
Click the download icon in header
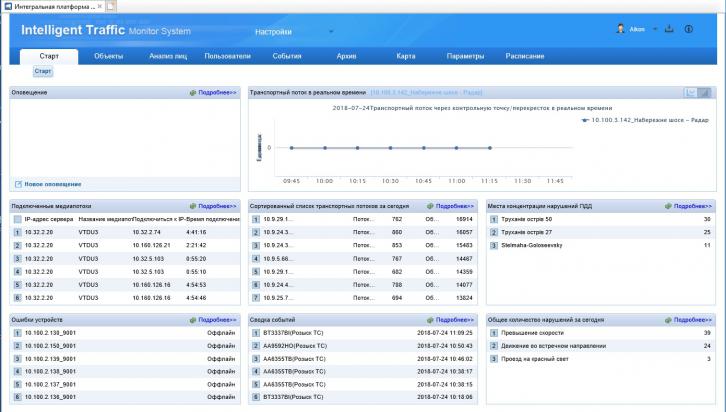coord(669,29)
